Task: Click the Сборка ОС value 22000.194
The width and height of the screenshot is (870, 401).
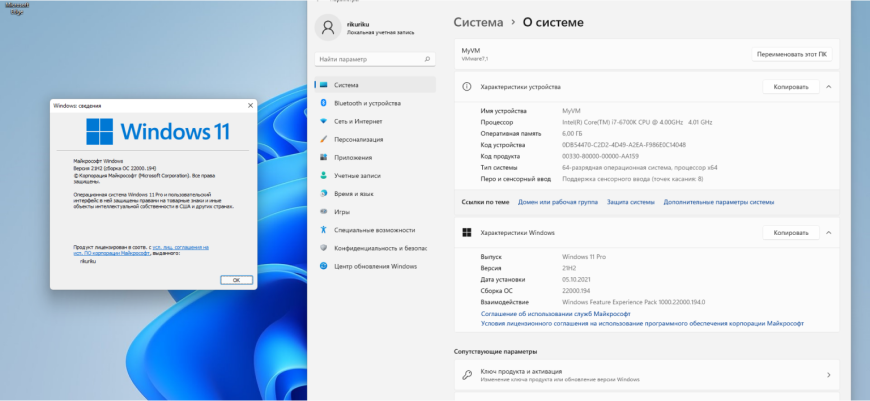Action: click(577, 291)
